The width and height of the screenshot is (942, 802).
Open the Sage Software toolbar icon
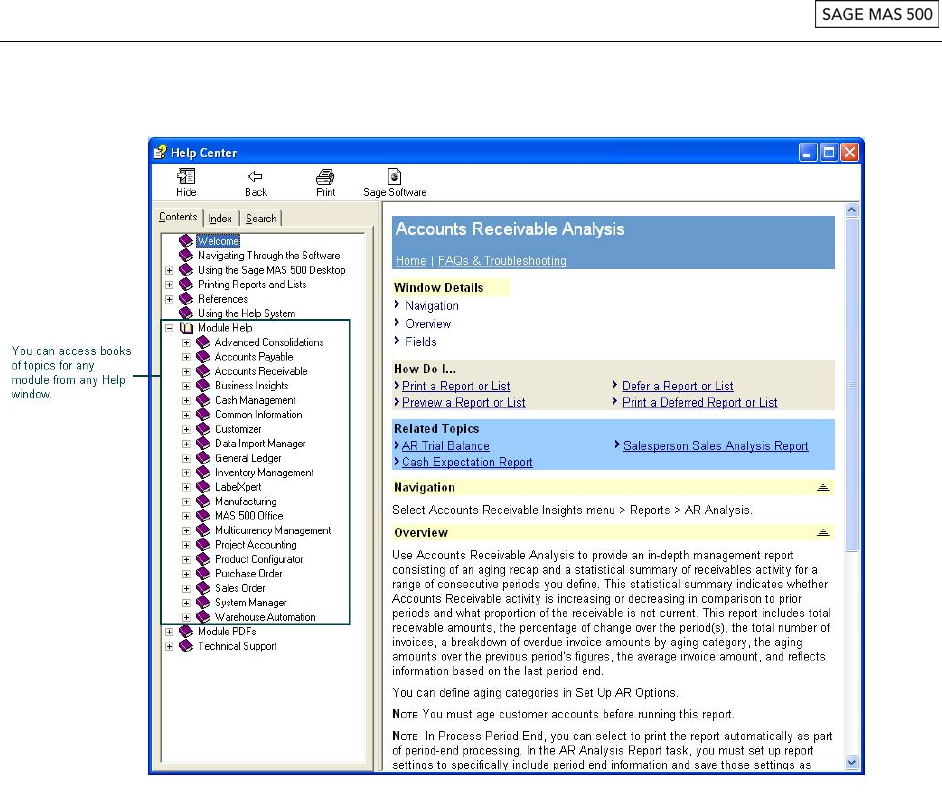coord(394,177)
